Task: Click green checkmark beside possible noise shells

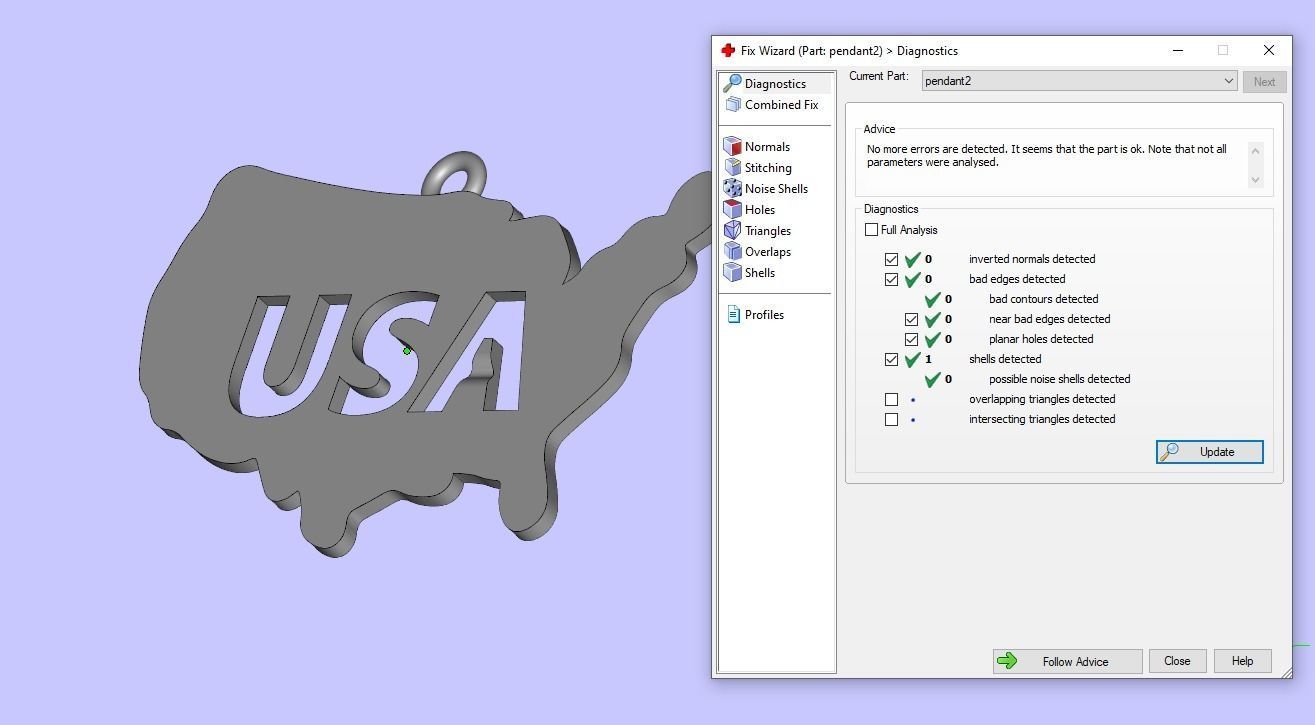Action: [933, 379]
